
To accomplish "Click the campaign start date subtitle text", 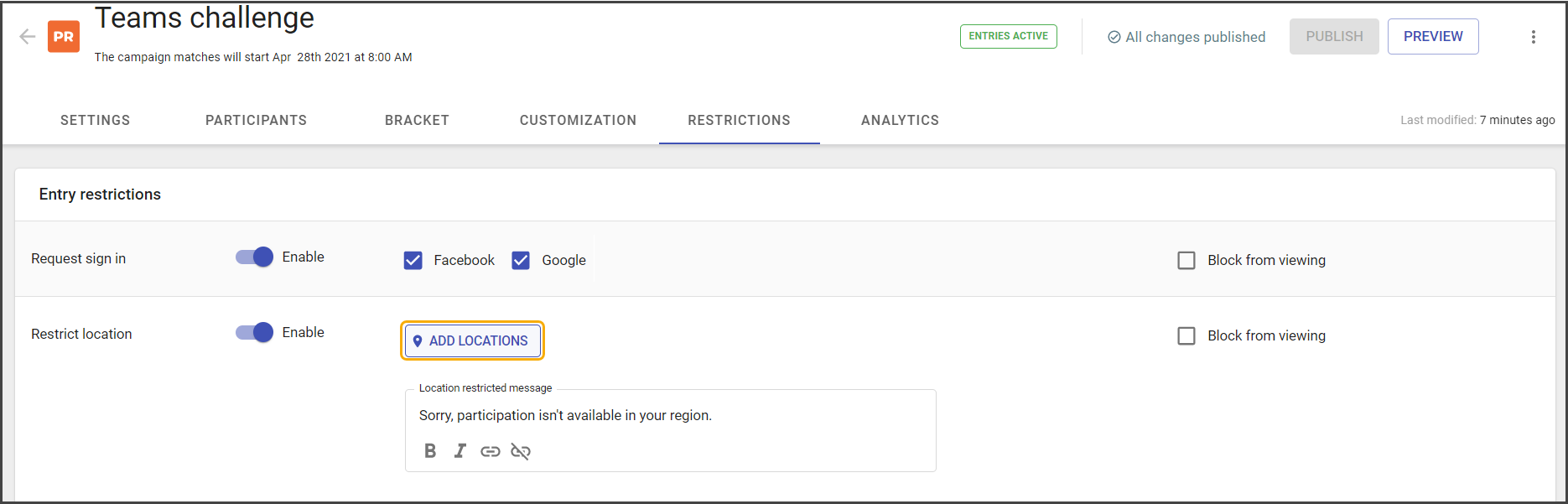I will [x=253, y=57].
